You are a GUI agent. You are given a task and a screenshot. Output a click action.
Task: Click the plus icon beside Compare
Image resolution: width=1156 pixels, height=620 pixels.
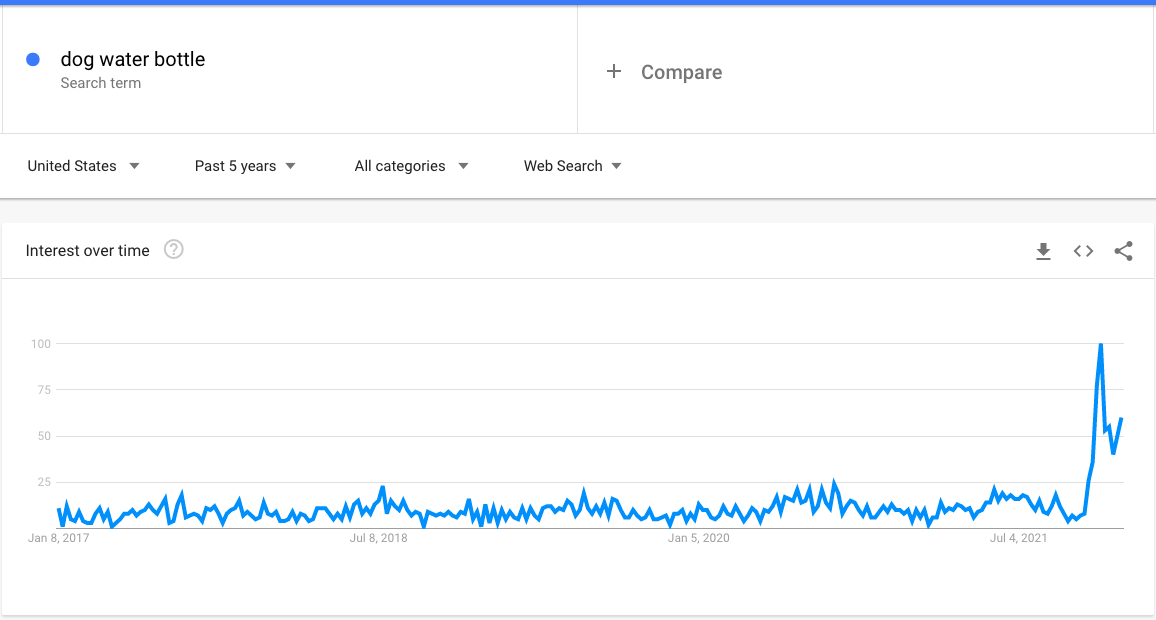coord(613,72)
